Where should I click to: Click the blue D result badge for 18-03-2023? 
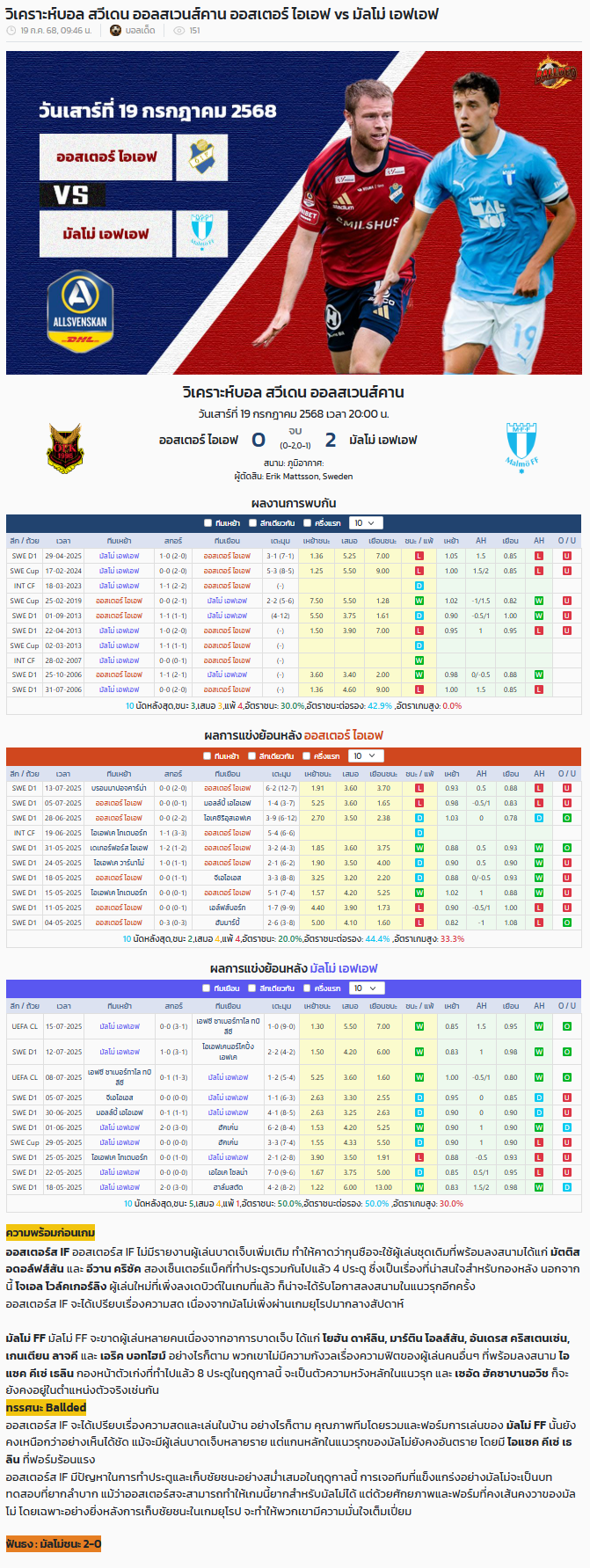(x=419, y=586)
